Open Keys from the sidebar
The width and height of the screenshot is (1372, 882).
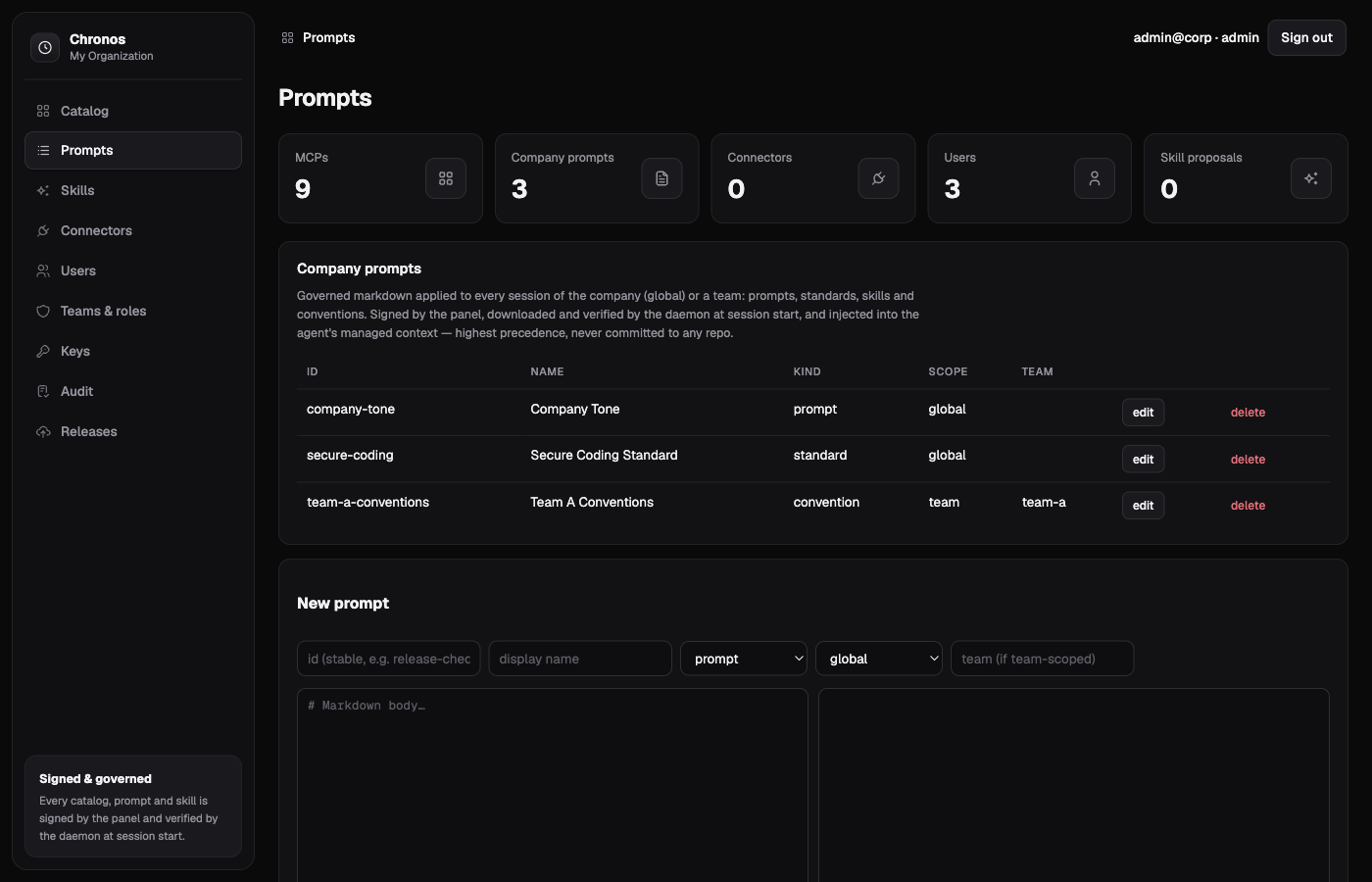133,351
